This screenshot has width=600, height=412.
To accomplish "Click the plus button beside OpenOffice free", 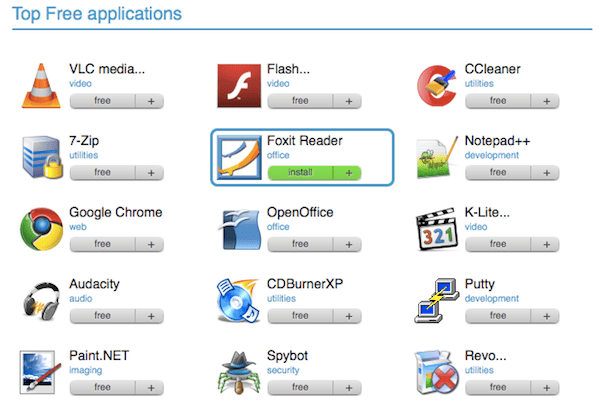I will [349, 244].
